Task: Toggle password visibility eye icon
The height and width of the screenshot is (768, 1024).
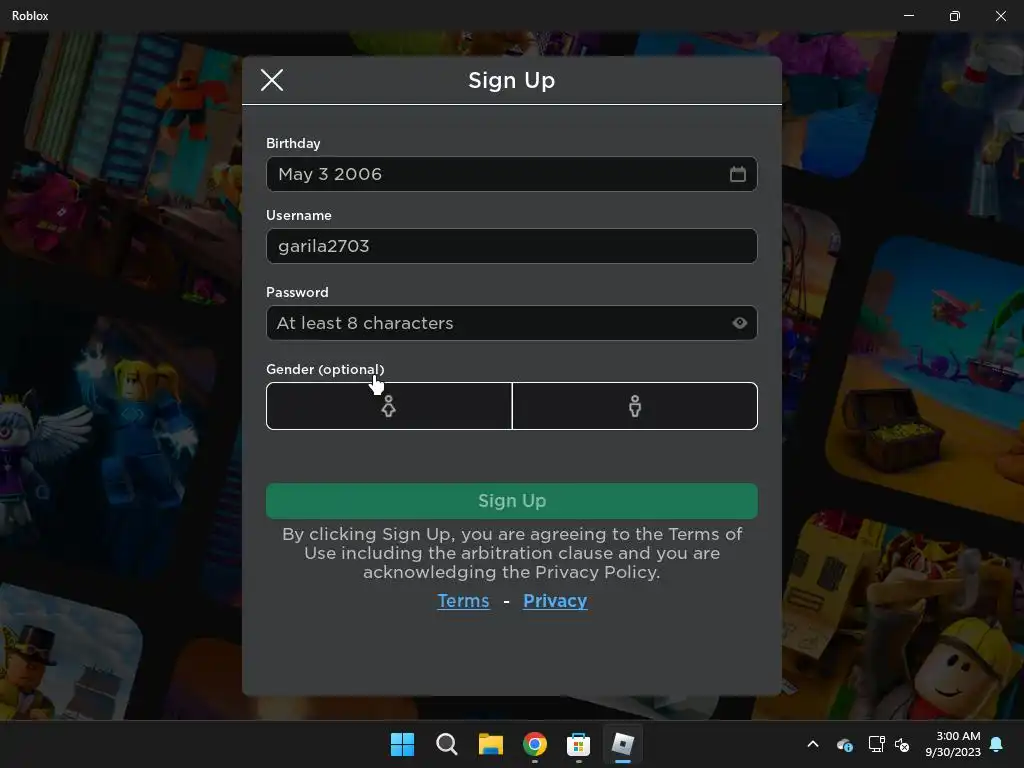Action: coord(739,323)
